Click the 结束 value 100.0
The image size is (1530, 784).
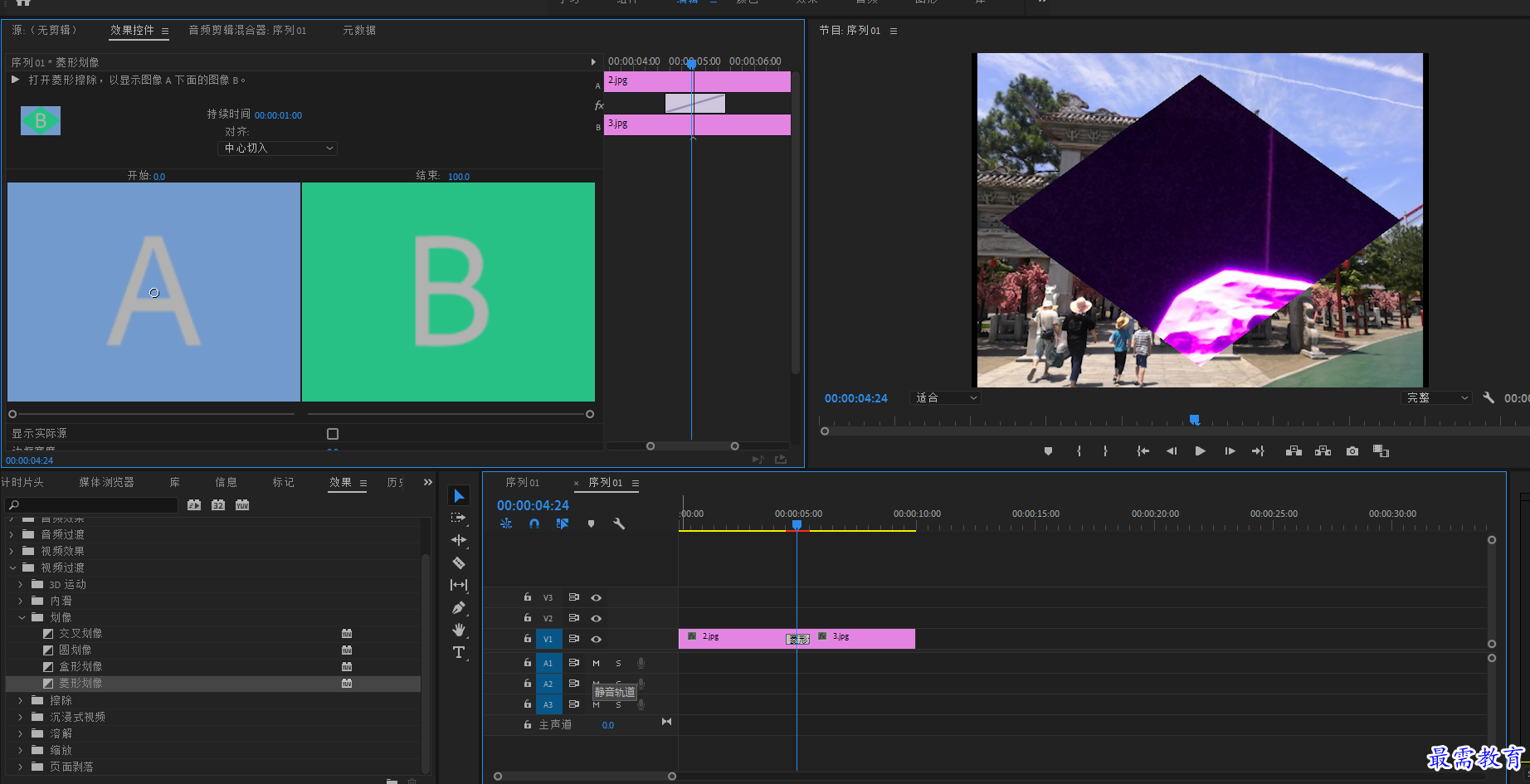(459, 177)
